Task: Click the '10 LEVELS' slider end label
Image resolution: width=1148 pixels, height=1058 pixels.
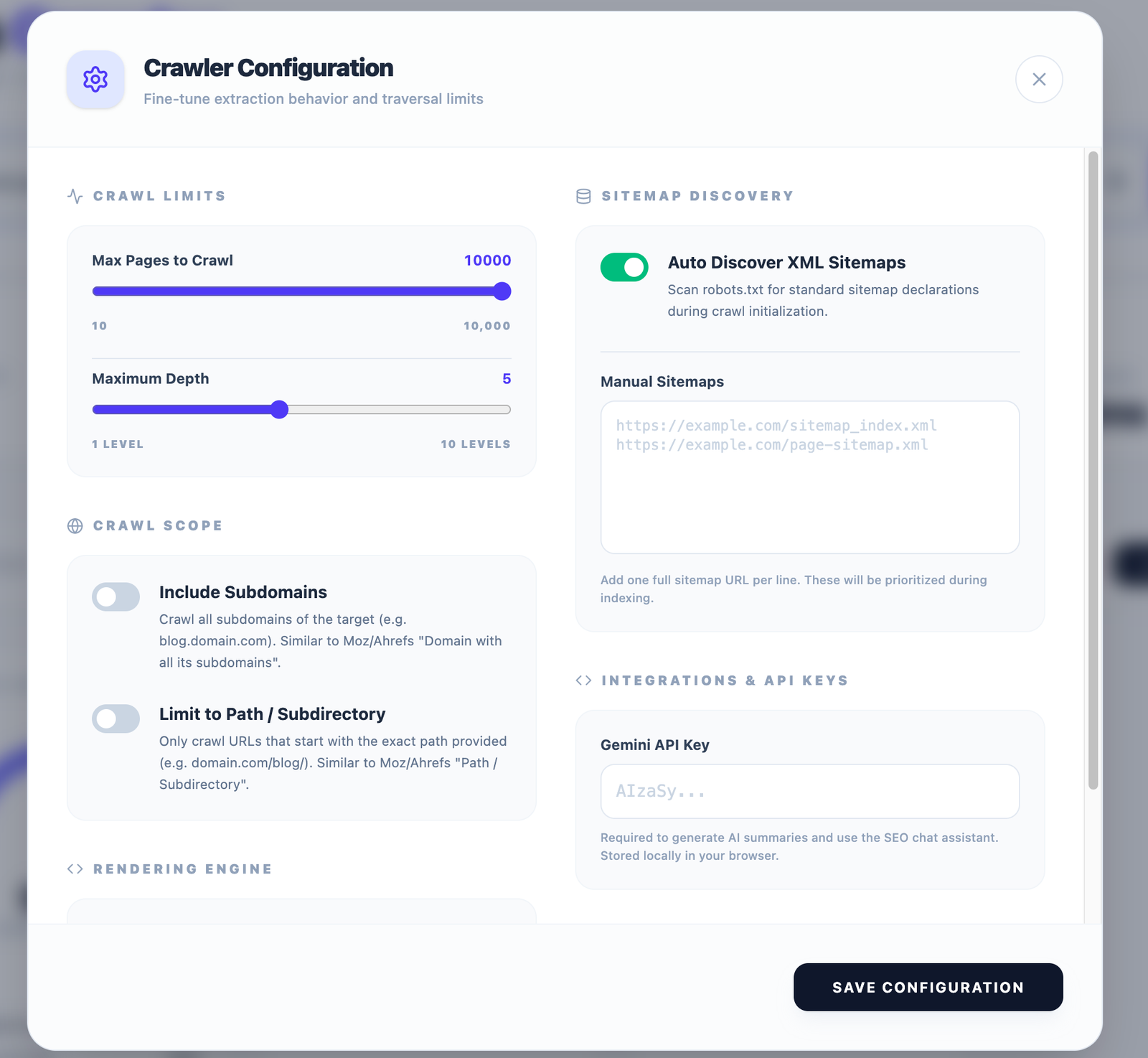Action: coord(476,444)
